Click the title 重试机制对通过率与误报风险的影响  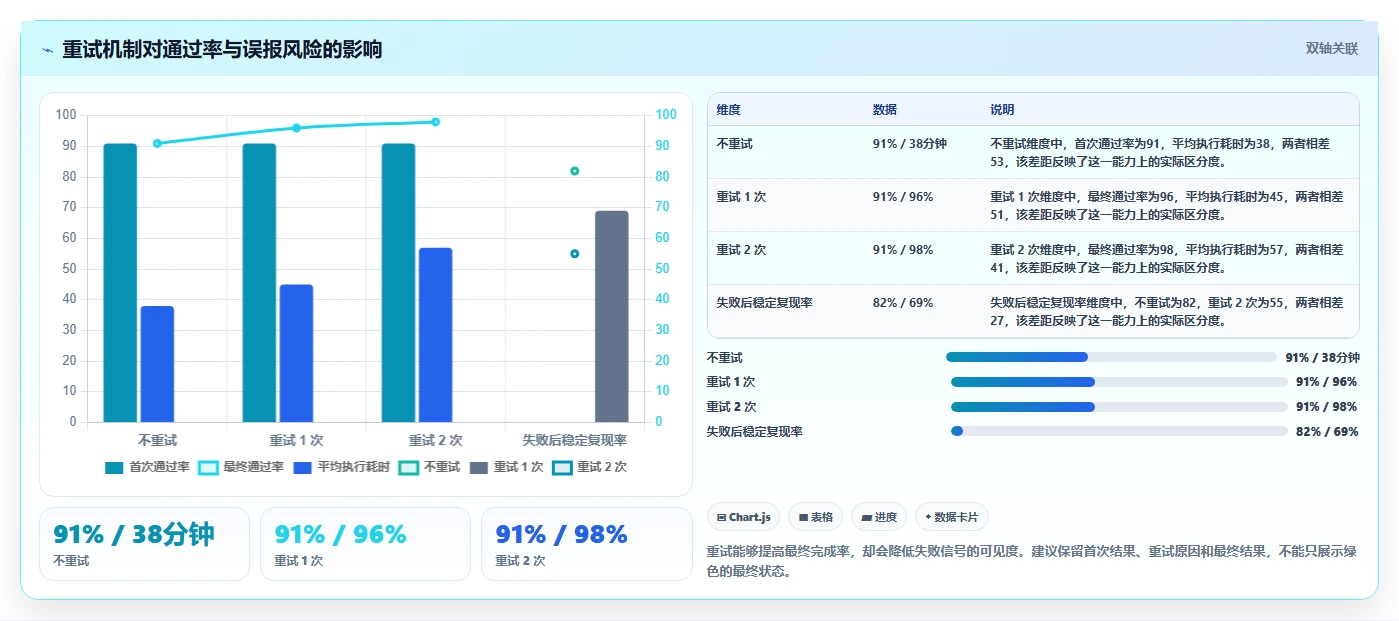[222, 49]
